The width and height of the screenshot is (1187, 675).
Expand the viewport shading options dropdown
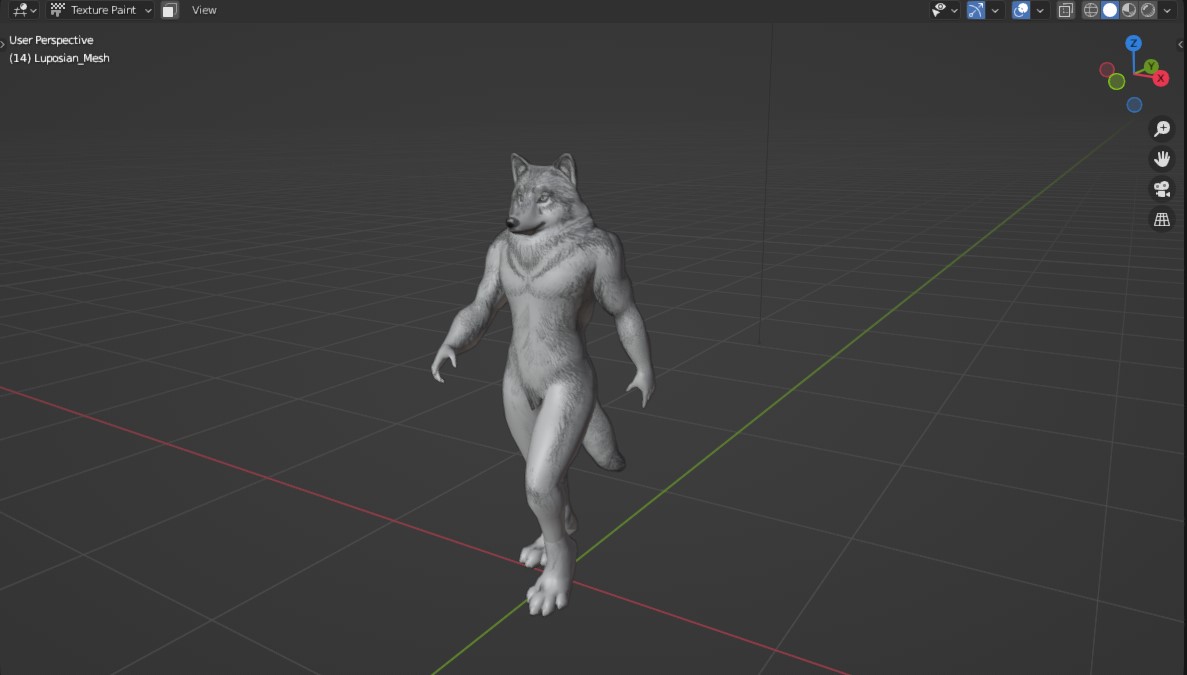click(x=1167, y=10)
